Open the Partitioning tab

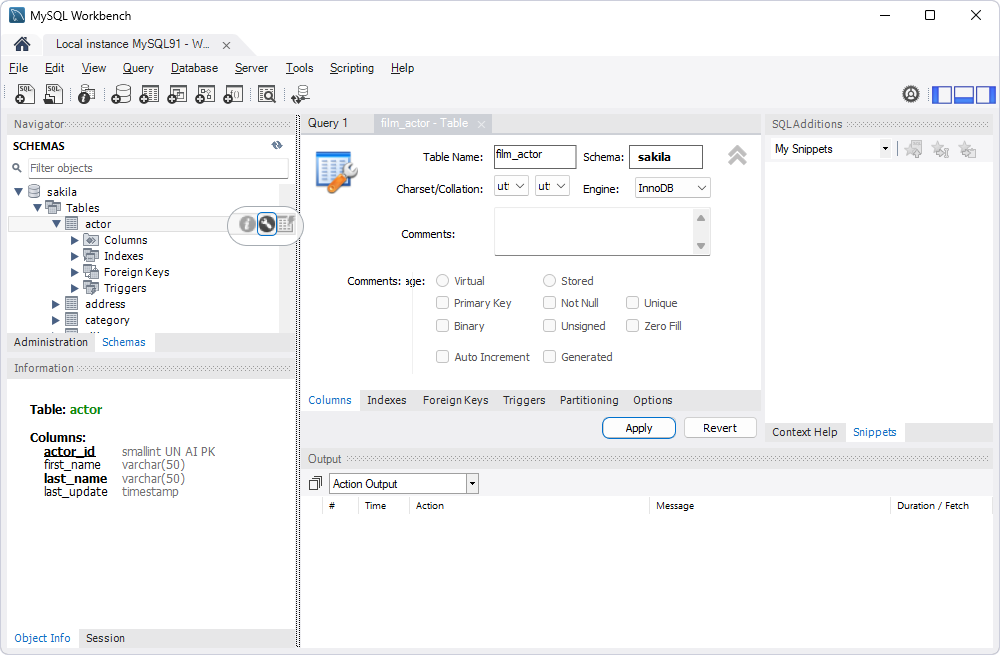[x=589, y=400]
